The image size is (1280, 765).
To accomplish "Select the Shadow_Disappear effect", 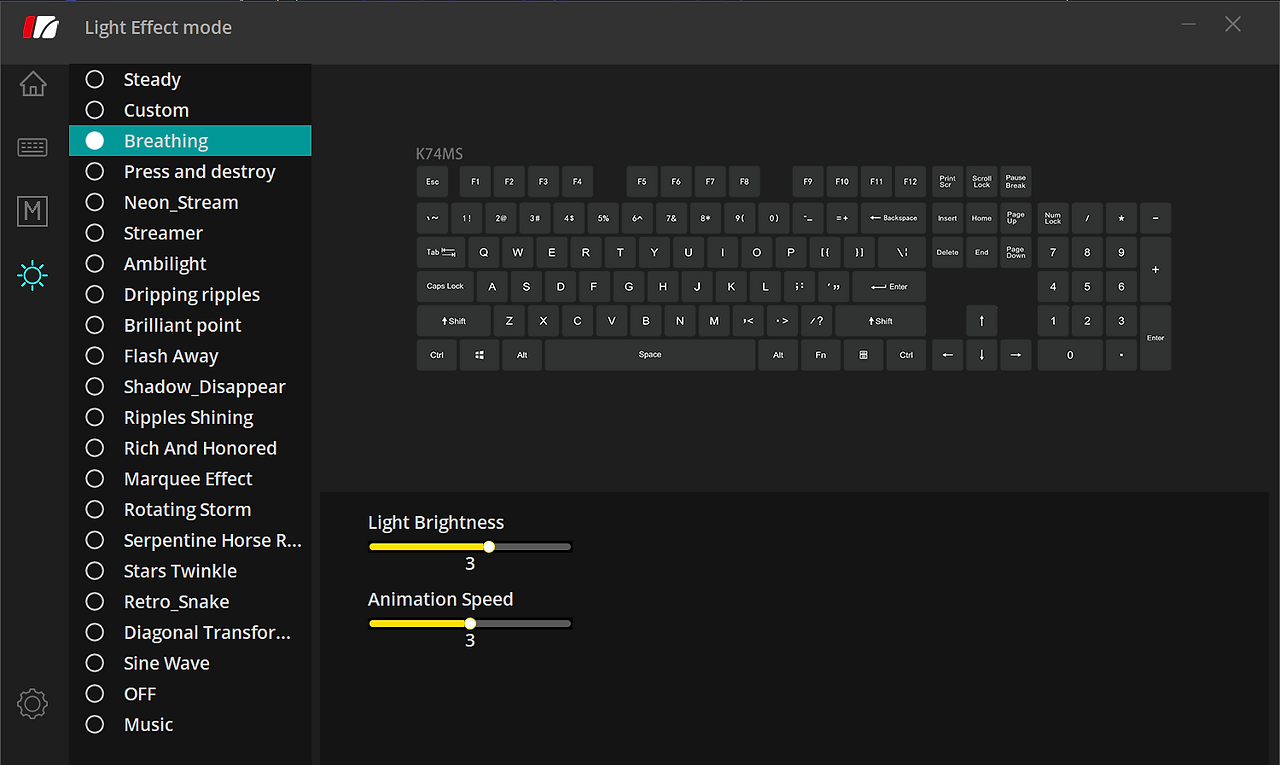I will (190, 387).
